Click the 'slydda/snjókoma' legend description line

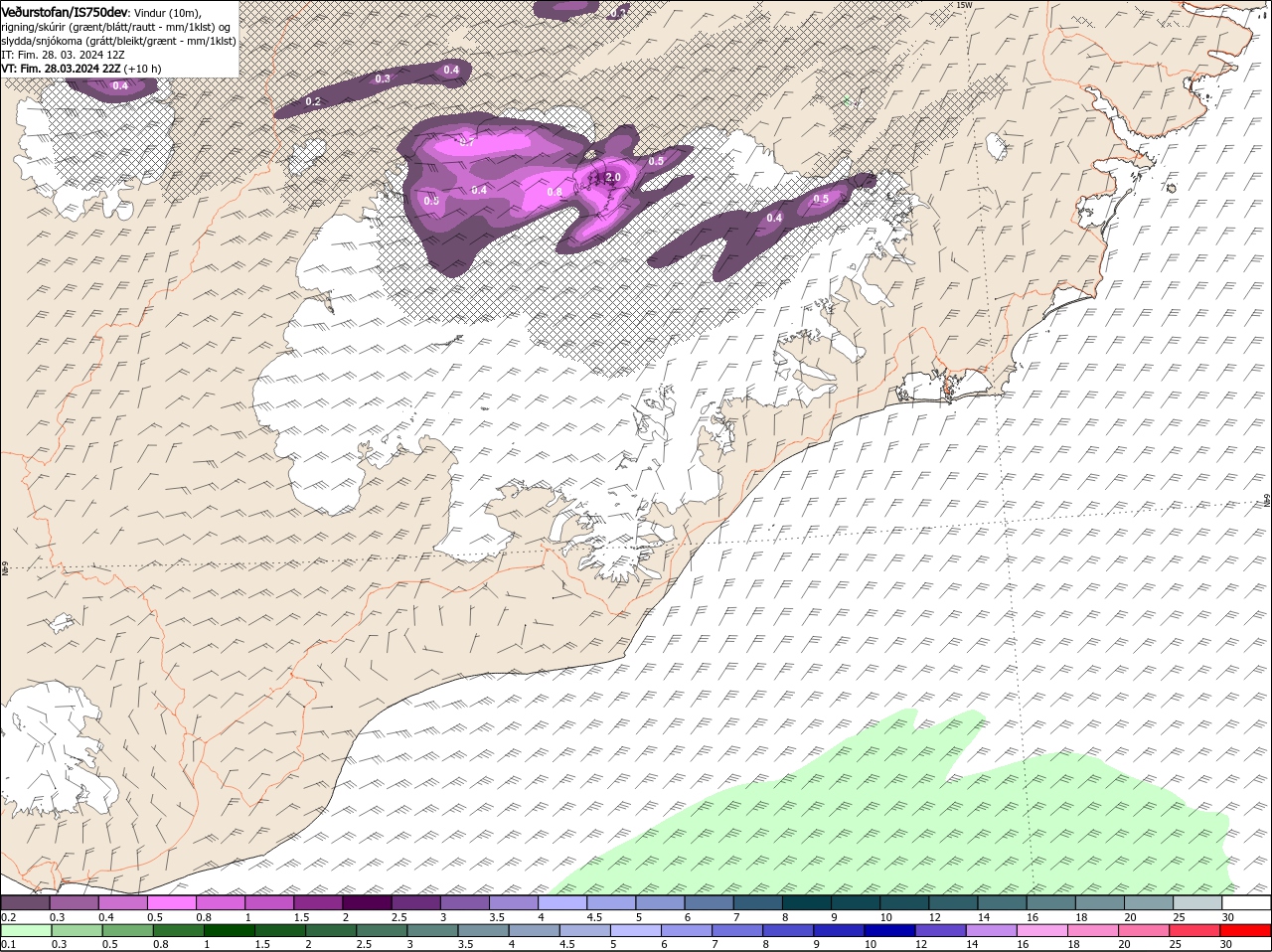[118, 41]
